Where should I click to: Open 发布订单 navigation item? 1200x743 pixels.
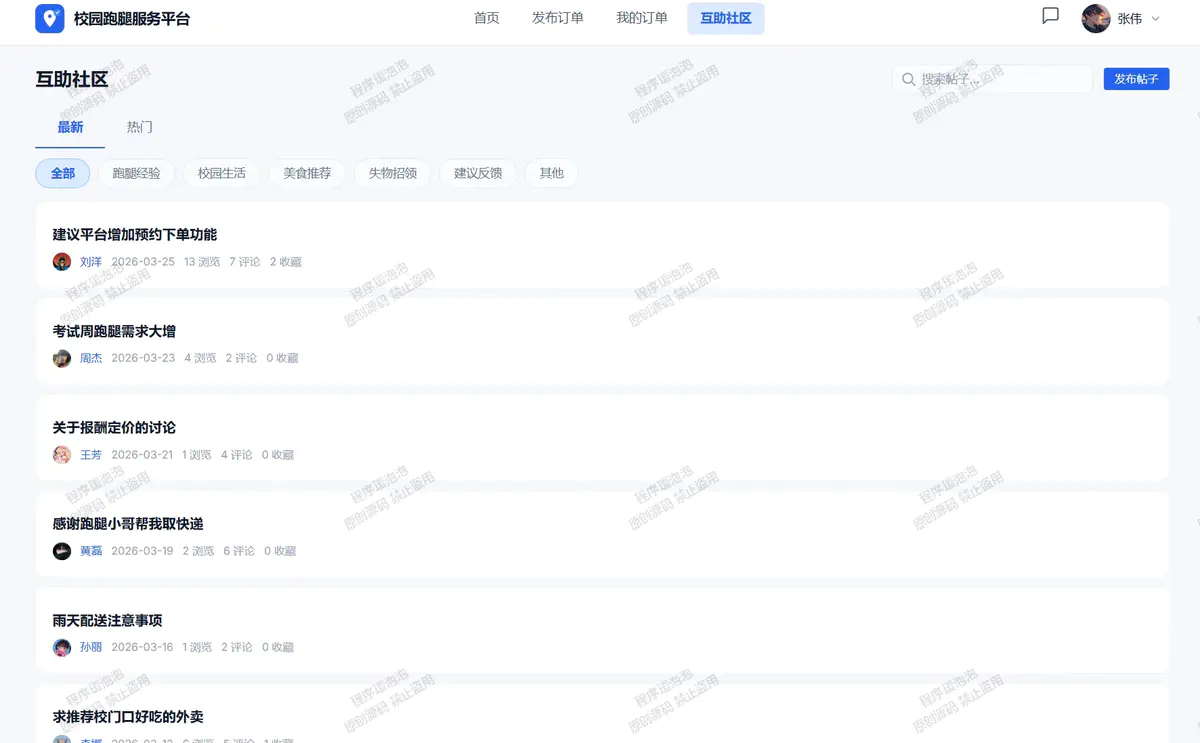pos(558,18)
